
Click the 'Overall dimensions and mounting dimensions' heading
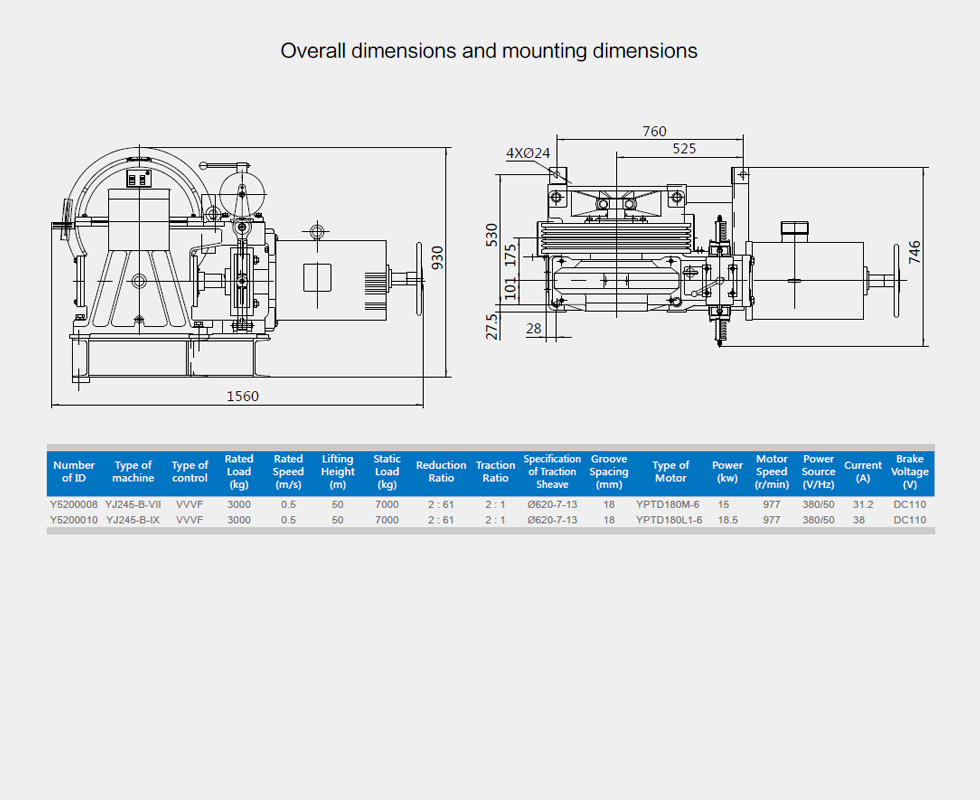(489, 51)
